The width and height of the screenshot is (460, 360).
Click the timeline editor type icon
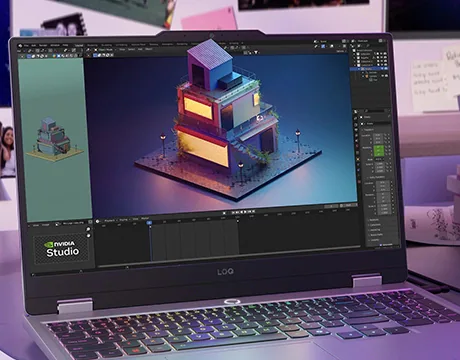click(97, 221)
